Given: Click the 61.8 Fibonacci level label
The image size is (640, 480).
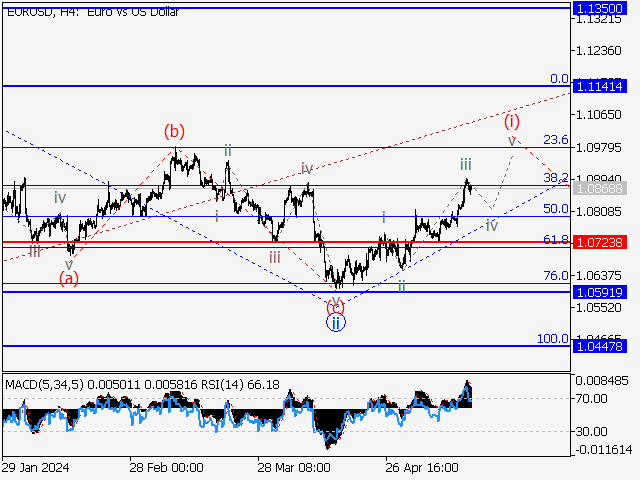Looking at the screenshot, I should pyautogui.click(x=556, y=240).
